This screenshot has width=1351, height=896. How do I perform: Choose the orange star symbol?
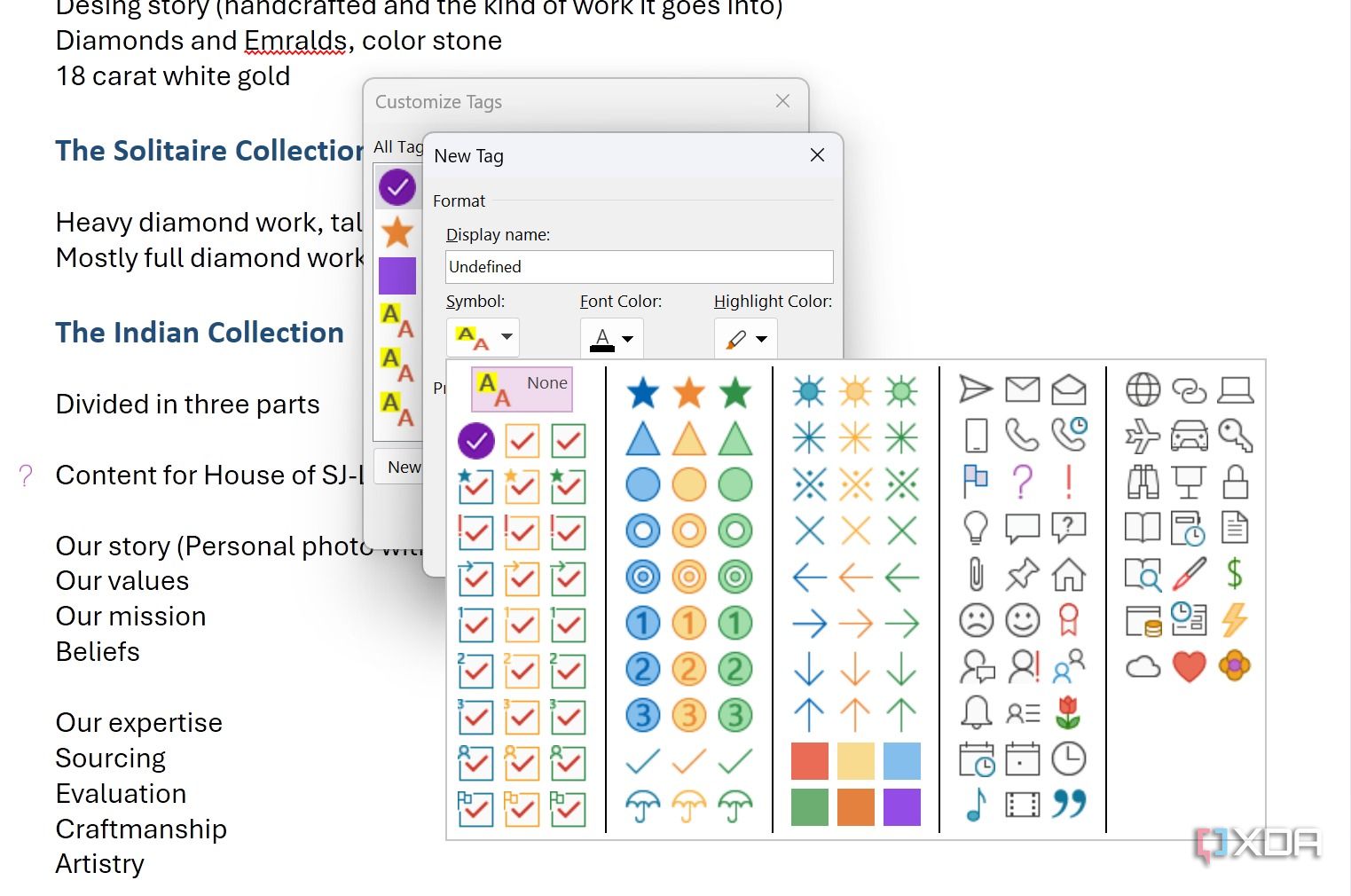pyautogui.click(x=689, y=392)
